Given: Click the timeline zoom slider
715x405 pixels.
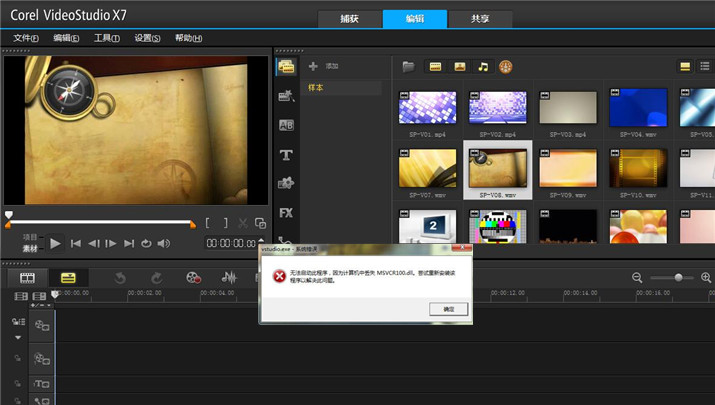Looking at the screenshot, I should click(x=678, y=277).
